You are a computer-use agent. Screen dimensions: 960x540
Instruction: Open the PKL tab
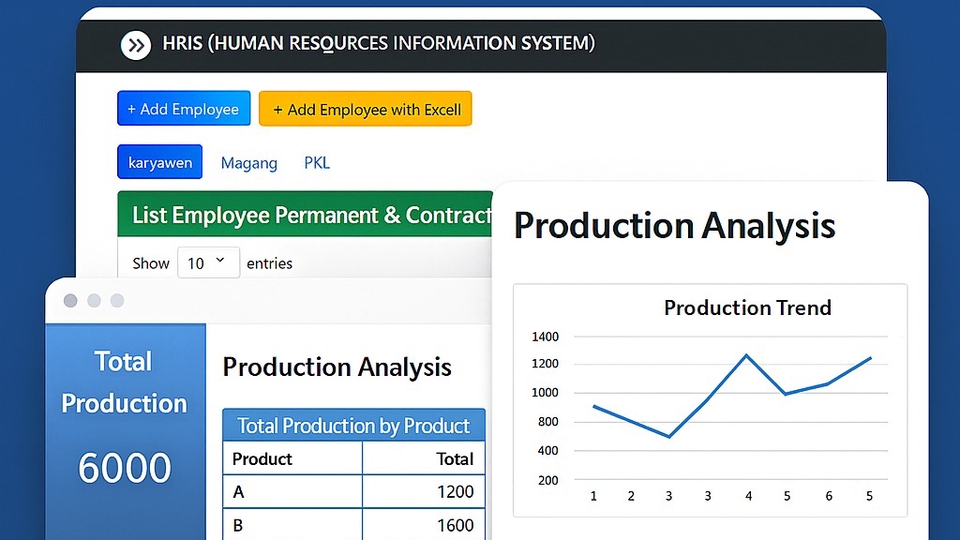click(x=317, y=162)
